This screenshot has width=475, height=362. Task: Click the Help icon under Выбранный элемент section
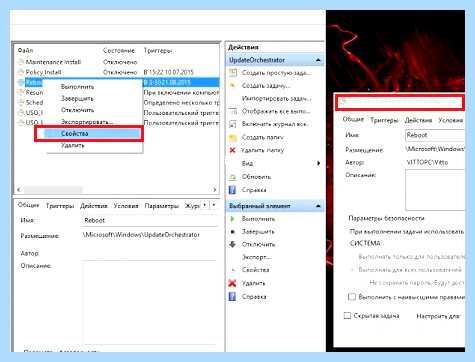point(232,296)
